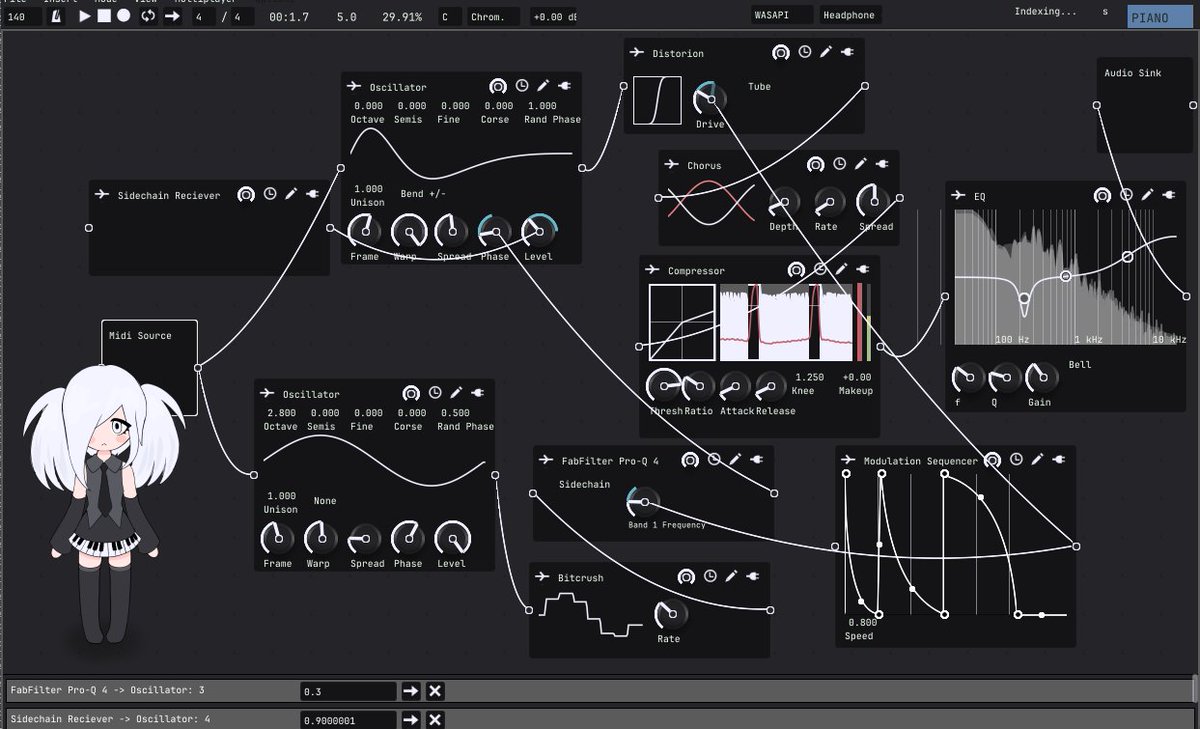Viewport: 1200px width, 729px height.
Task: Click the distortion curve preview thumbnail
Action: point(657,101)
